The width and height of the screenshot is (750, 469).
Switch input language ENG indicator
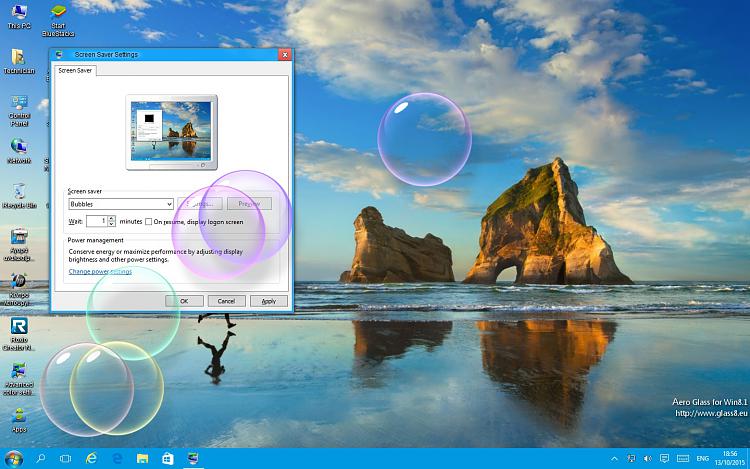[703, 458]
